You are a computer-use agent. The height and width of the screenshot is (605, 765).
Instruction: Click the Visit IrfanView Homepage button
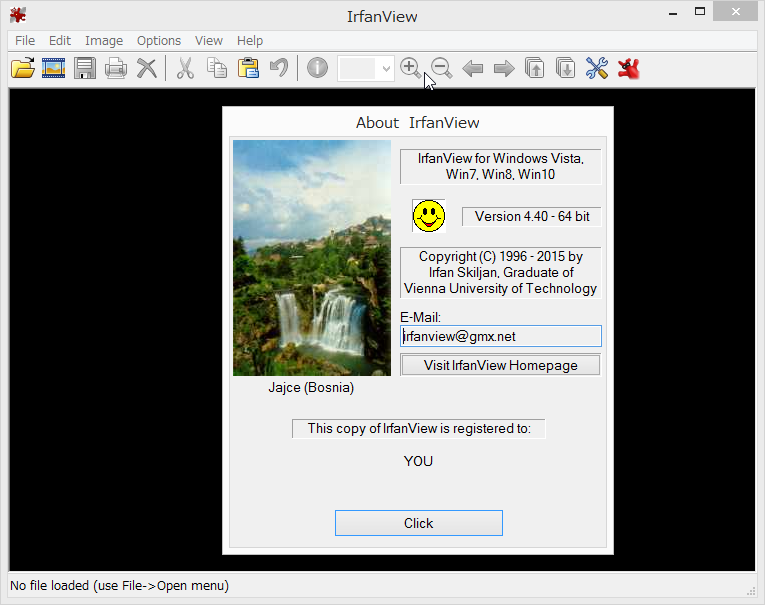click(x=501, y=365)
